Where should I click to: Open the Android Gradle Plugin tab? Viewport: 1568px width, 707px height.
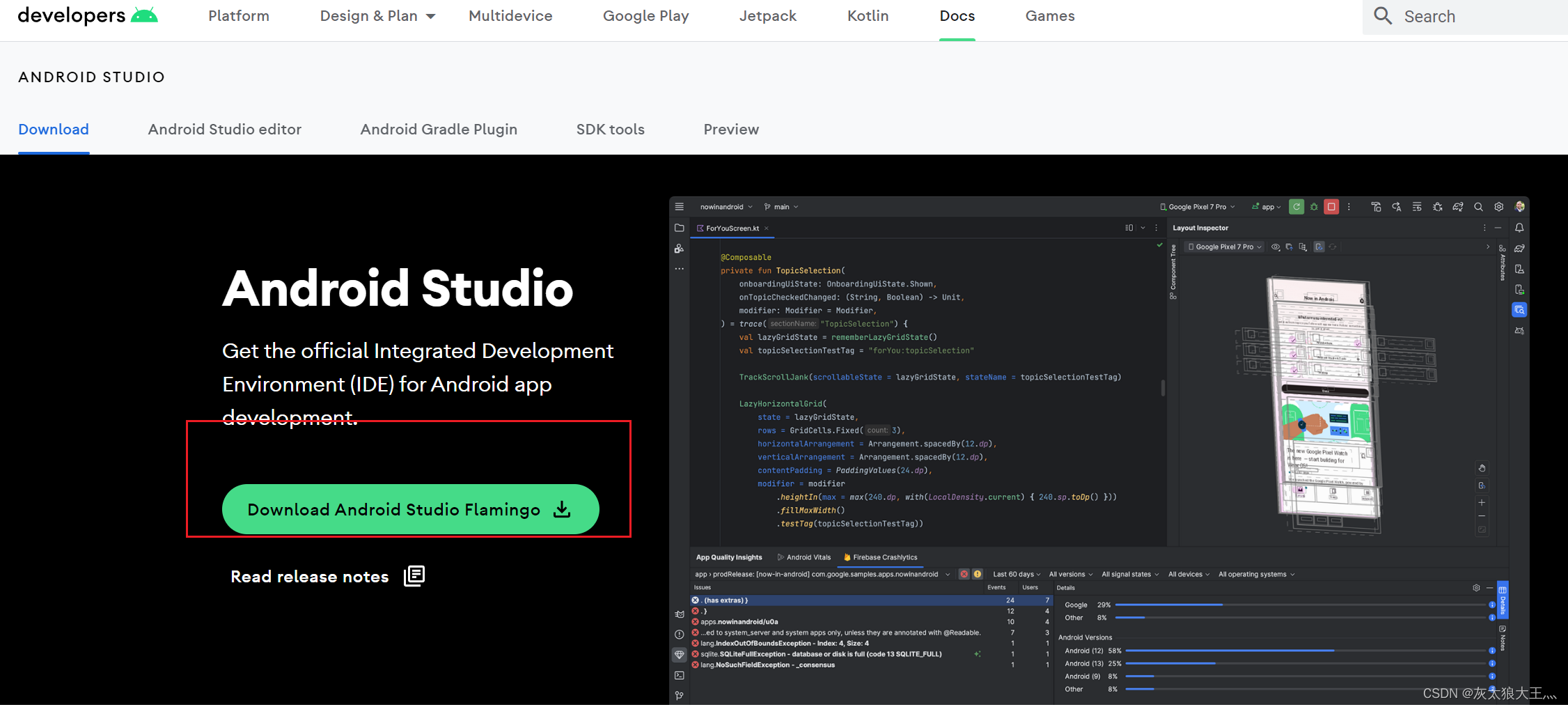click(439, 130)
